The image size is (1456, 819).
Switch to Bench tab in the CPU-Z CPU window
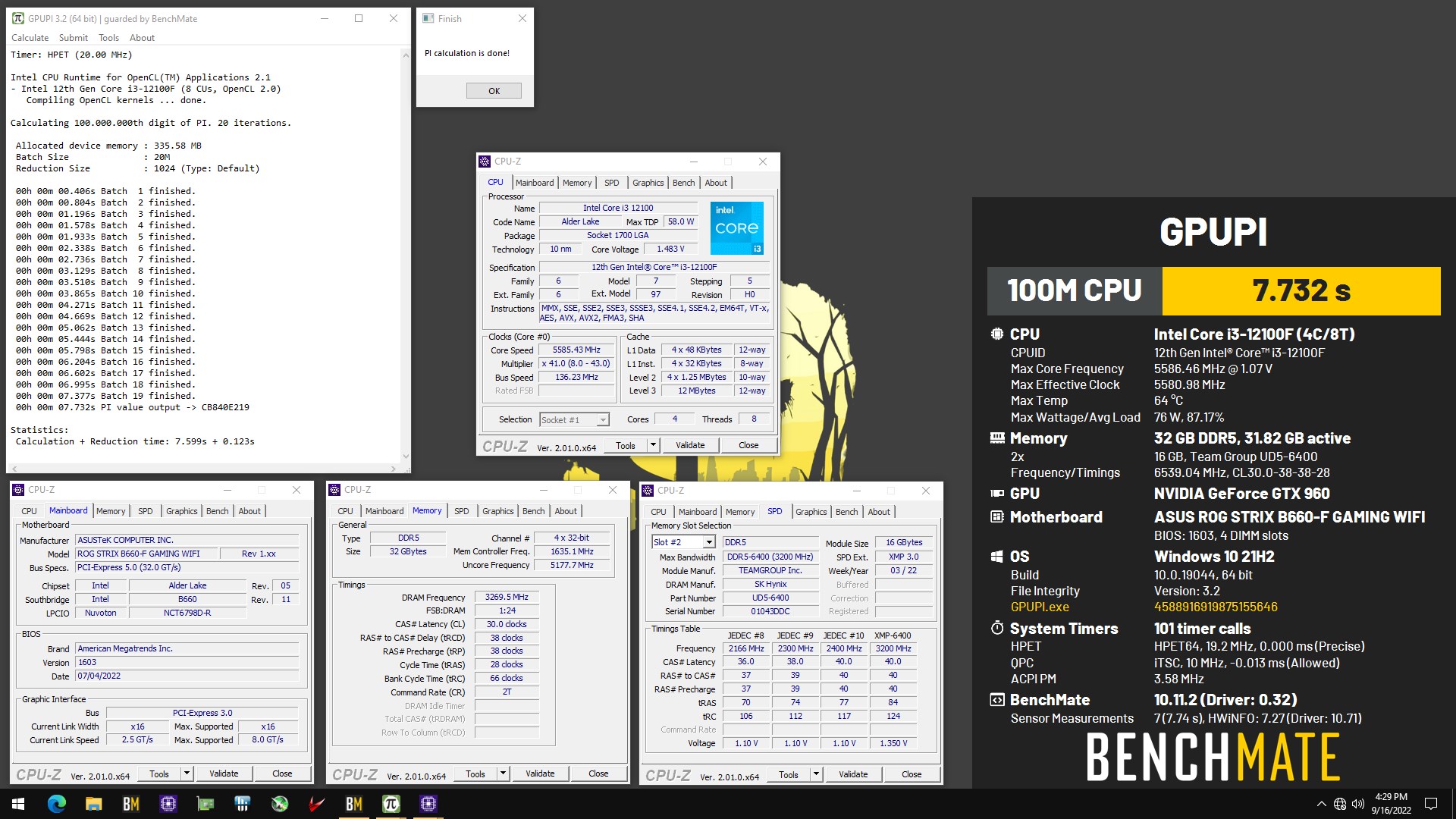683,183
